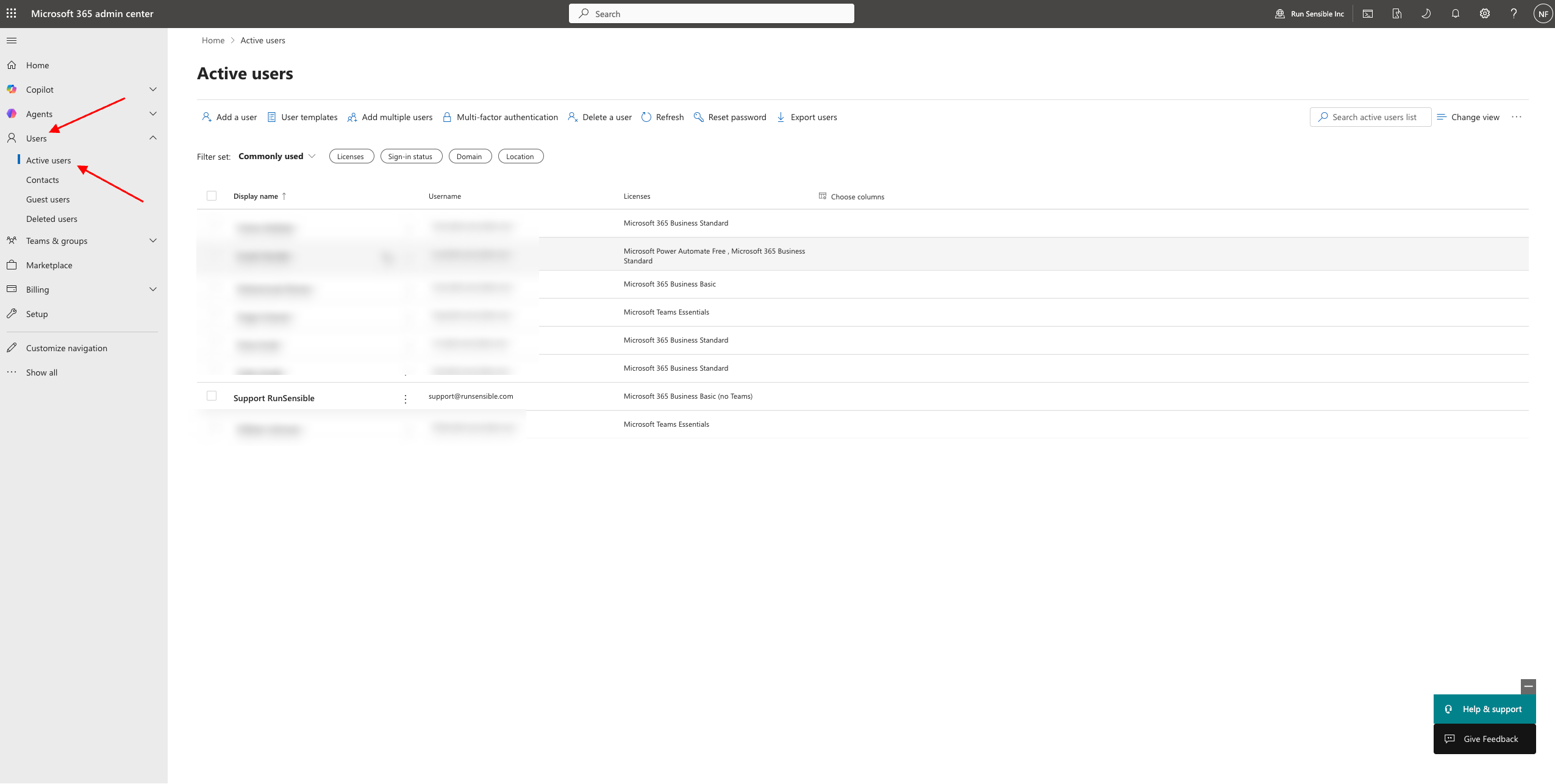Screen dimensions: 1555x784
Task: Collapse the Users section chevron
Action: [153, 138]
